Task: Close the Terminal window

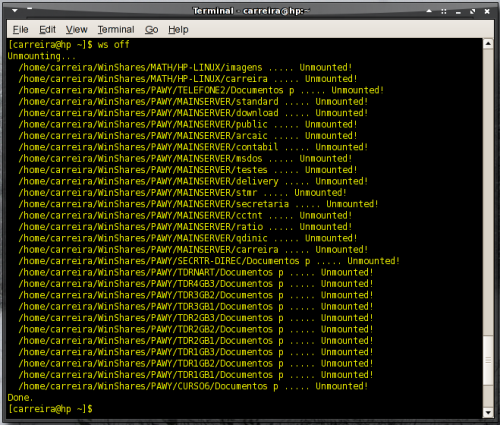Action: tap(487, 11)
